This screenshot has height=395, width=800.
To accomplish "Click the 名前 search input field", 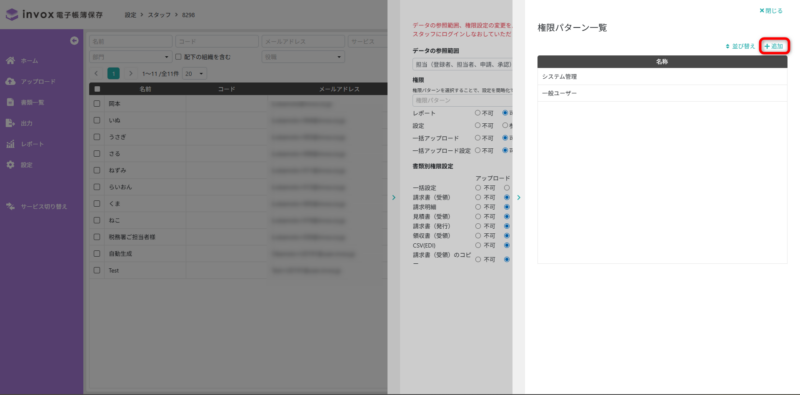I will 131,41.
